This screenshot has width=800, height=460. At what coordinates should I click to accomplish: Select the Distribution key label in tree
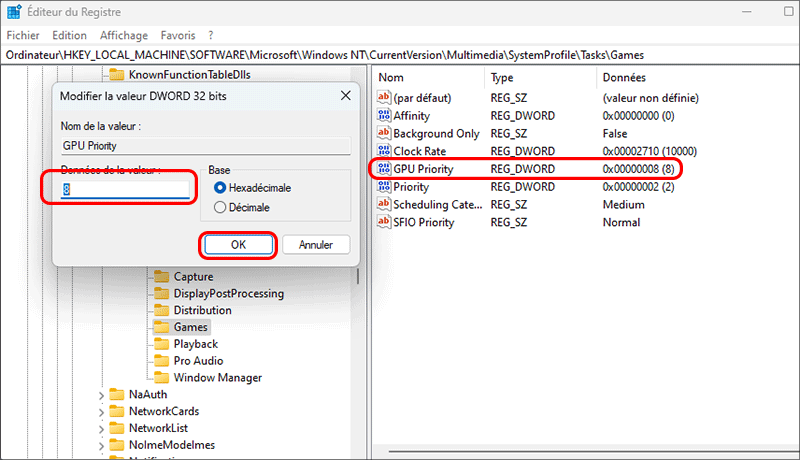(203, 310)
